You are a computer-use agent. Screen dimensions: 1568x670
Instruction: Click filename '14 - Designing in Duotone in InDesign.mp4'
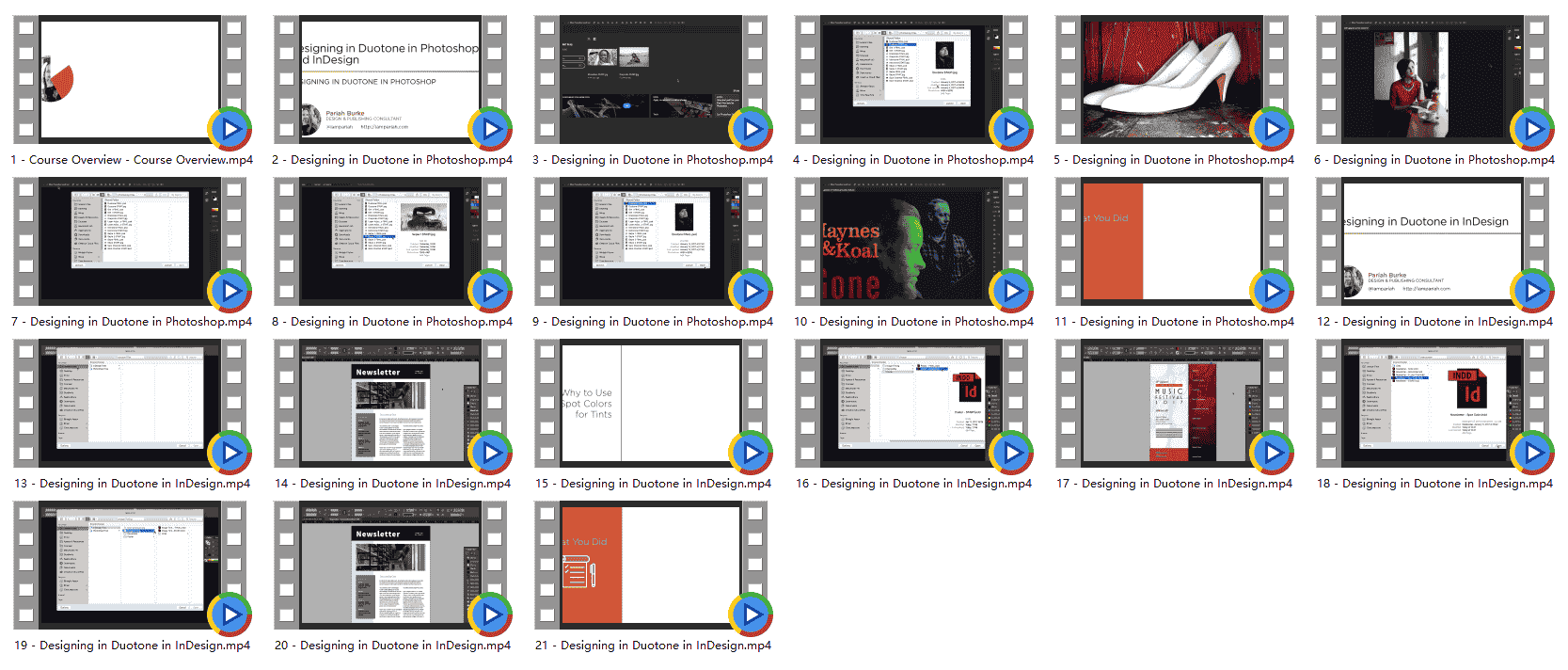click(392, 484)
